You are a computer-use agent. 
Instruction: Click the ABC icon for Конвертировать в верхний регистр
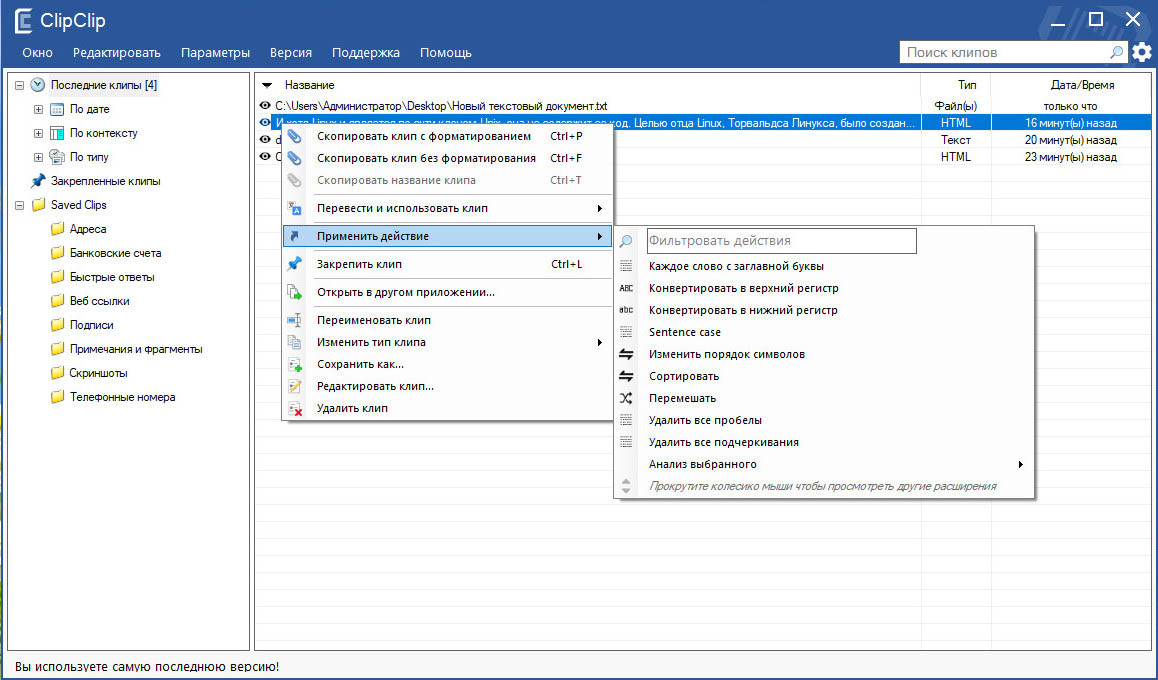(626, 288)
